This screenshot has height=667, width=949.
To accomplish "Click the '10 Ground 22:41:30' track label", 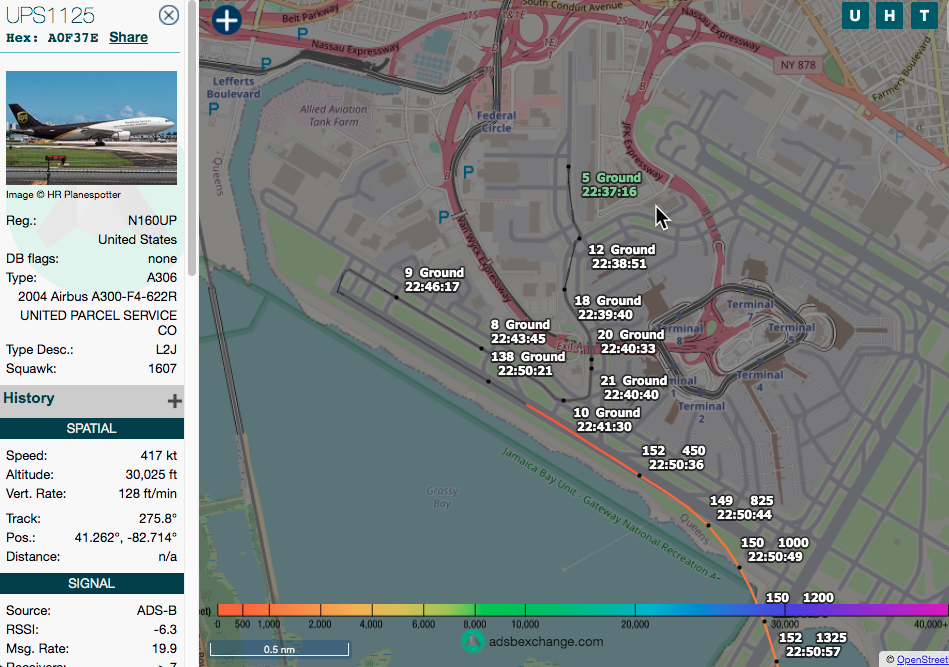I will 606,419.
